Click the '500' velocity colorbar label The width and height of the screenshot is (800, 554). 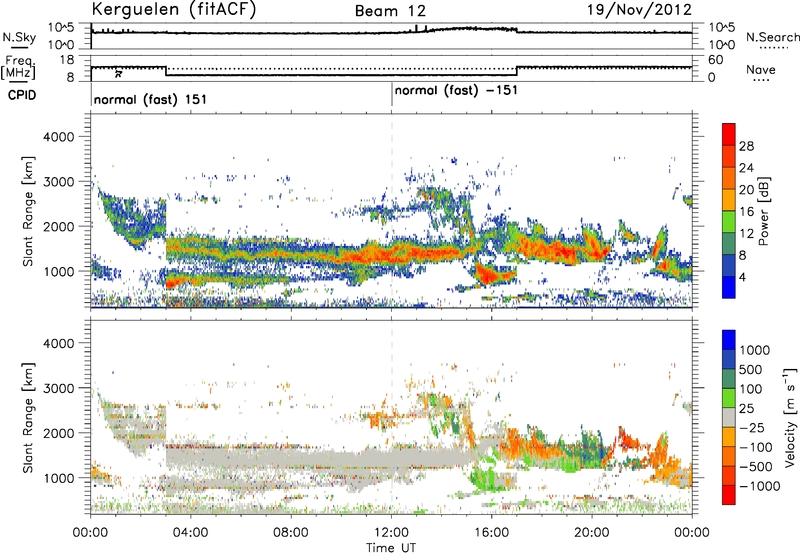(x=751, y=369)
